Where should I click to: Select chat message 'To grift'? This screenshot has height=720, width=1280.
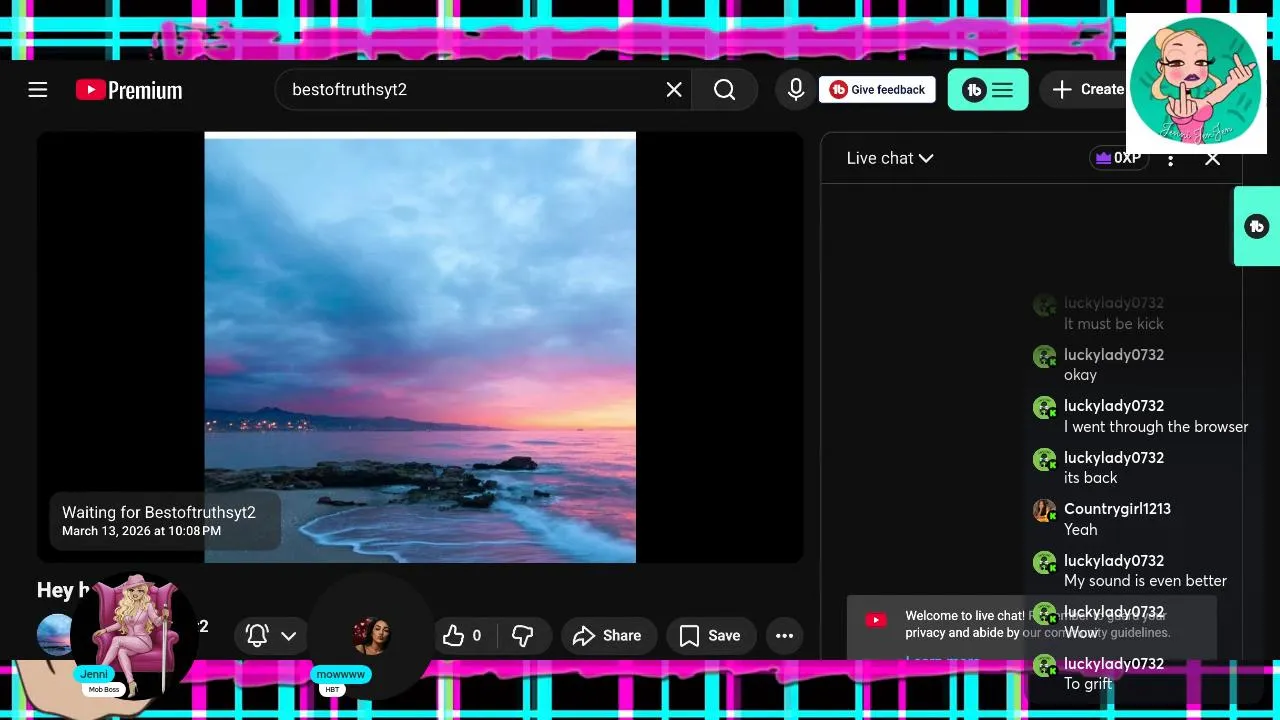tap(1088, 684)
